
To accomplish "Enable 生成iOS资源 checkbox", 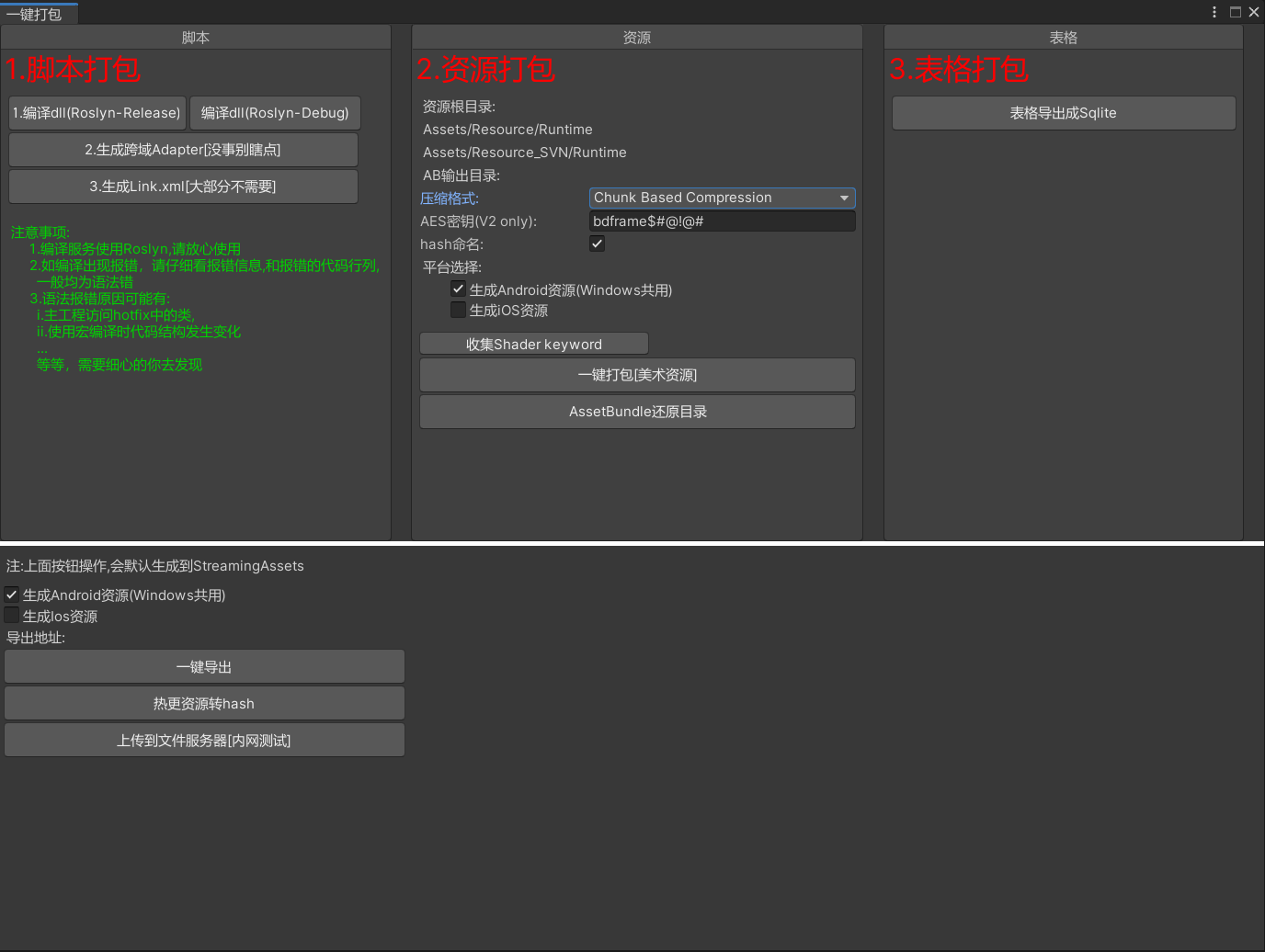I will [458, 310].
